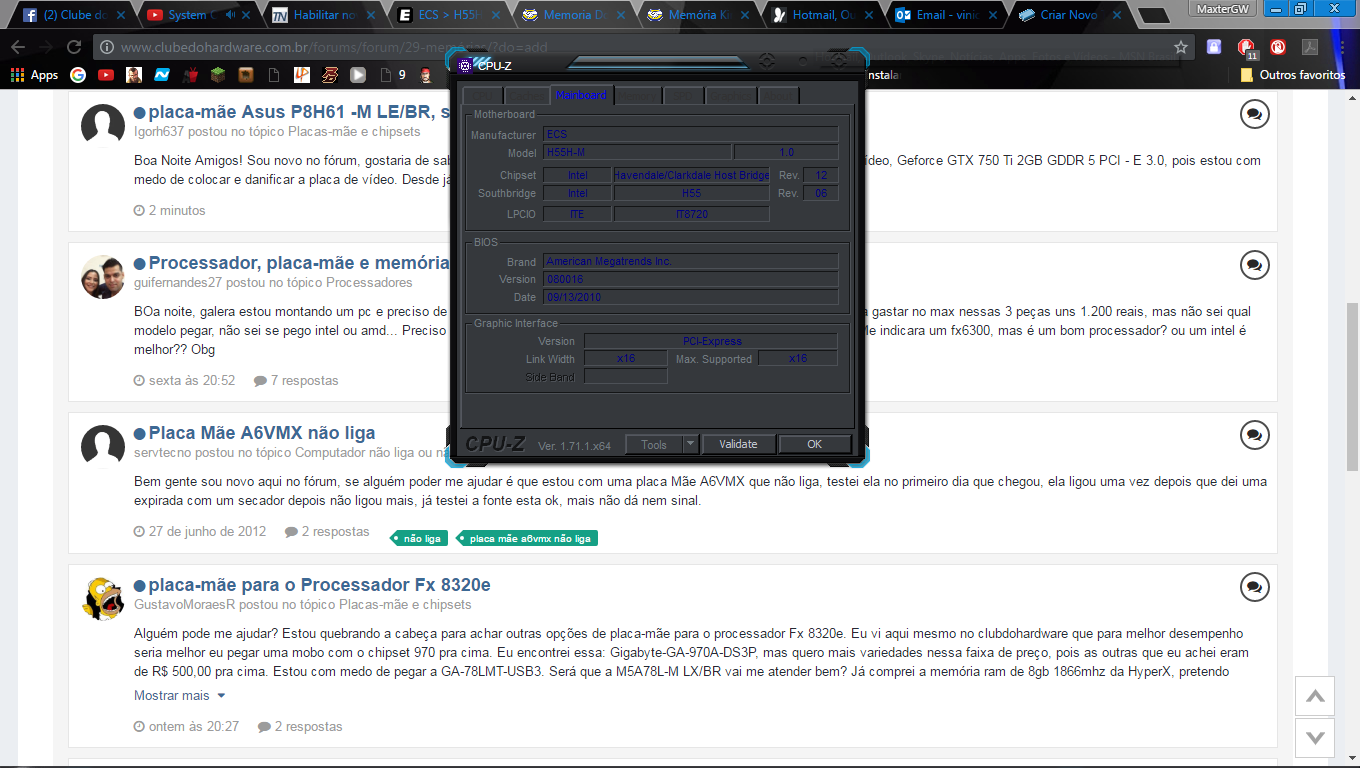Click the LPCIO model value IT8720
The width and height of the screenshot is (1360, 768).
click(692, 214)
